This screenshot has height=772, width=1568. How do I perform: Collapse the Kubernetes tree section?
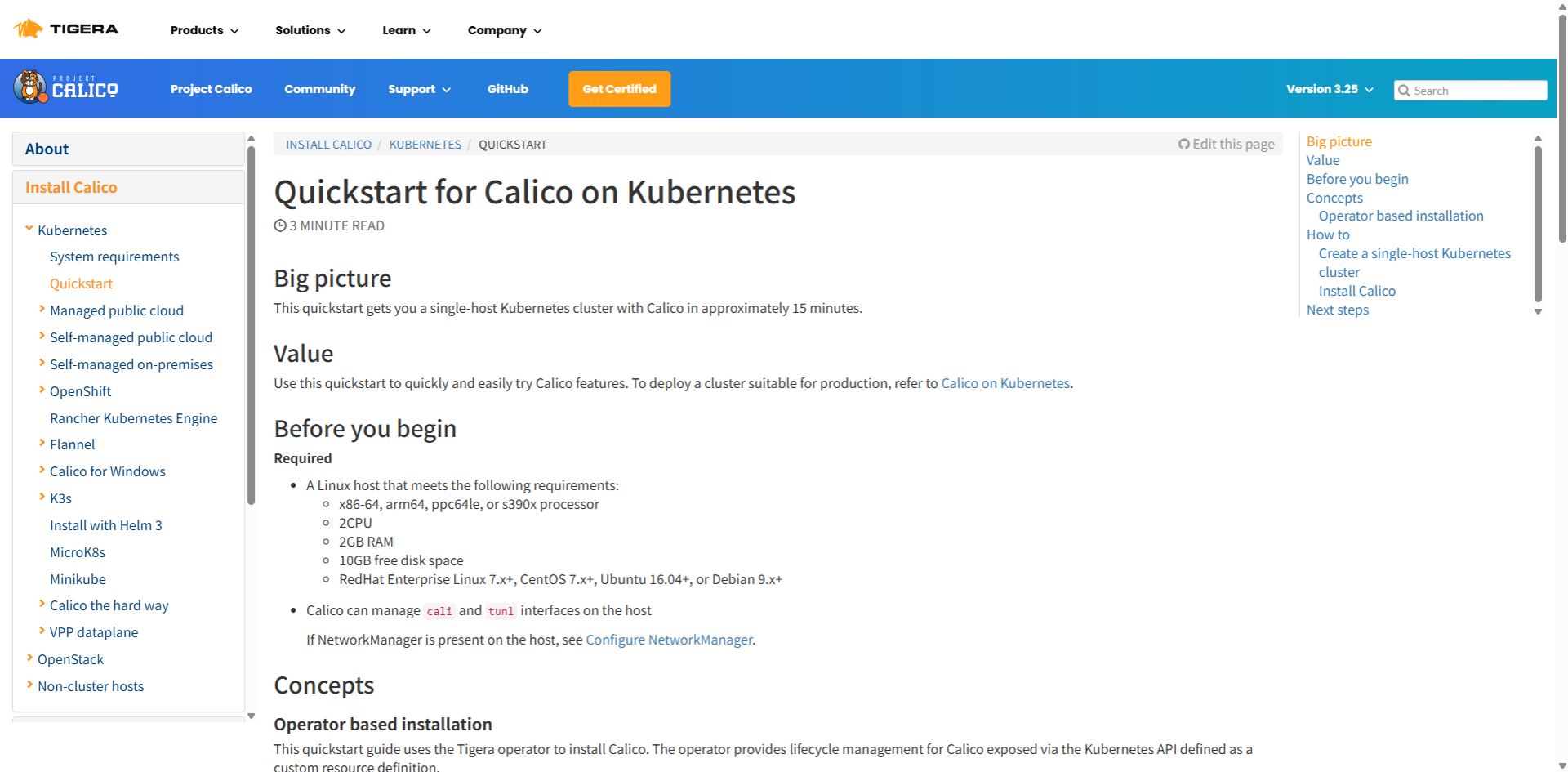[29, 229]
